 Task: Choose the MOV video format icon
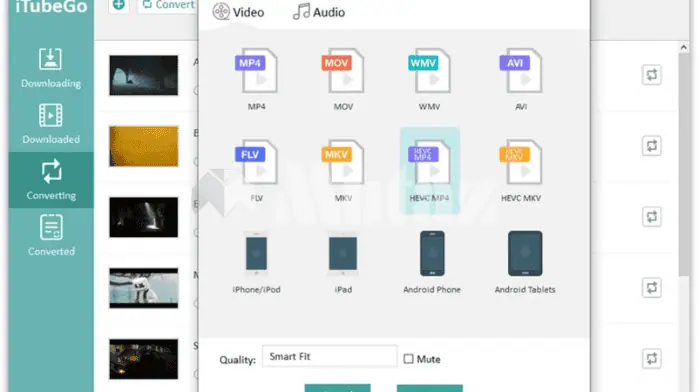pyautogui.click(x=343, y=71)
